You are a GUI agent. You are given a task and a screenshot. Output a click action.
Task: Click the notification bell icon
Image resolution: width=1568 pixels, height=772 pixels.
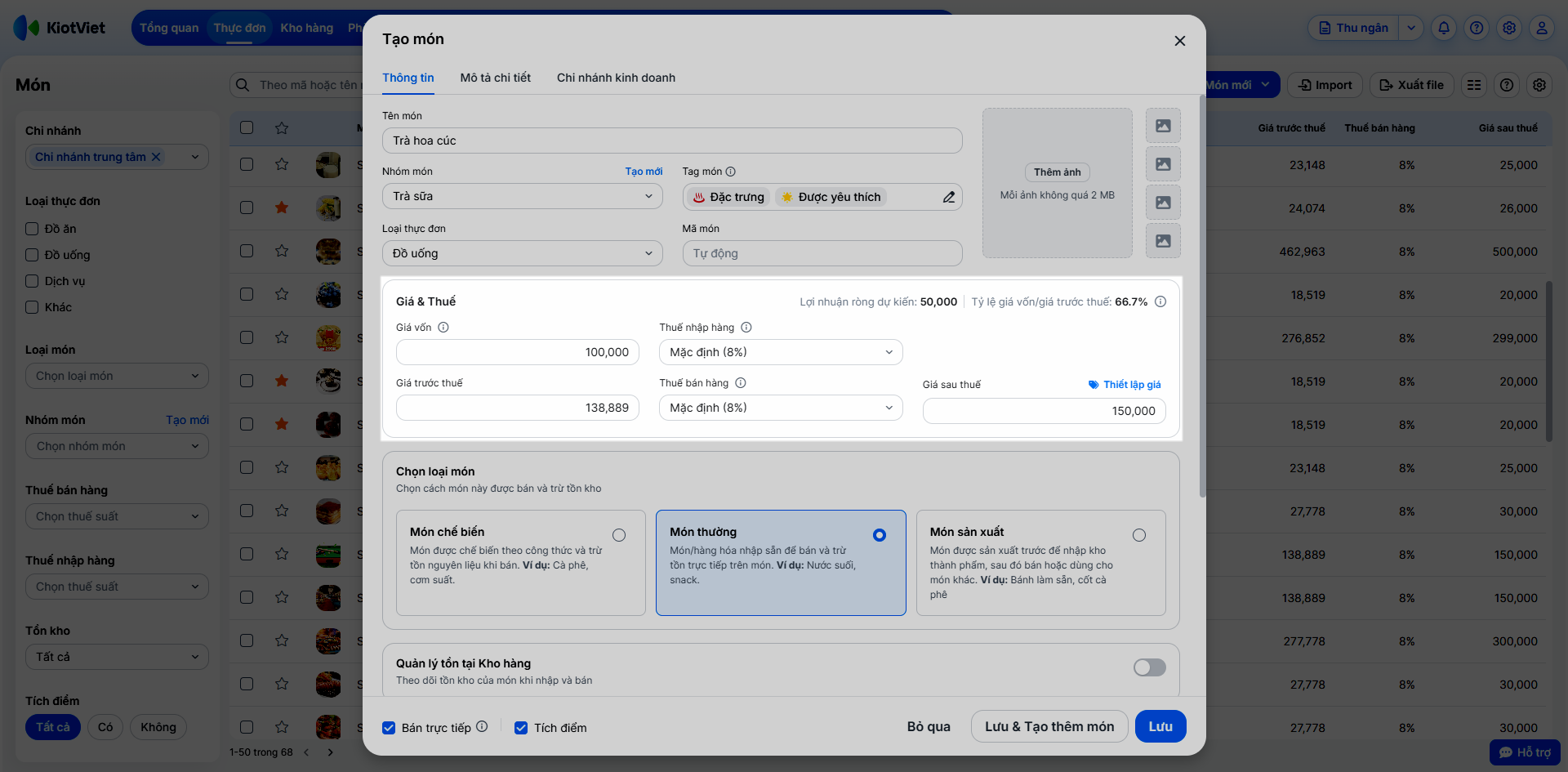point(1444,28)
